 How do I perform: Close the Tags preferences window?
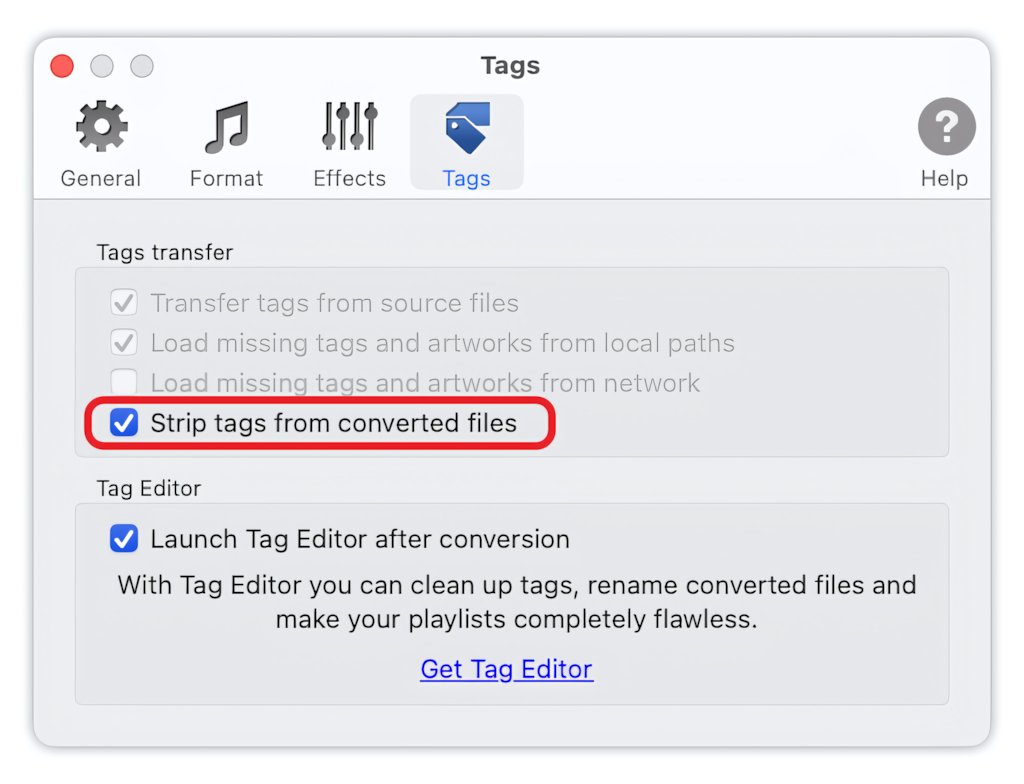pyautogui.click(x=62, y=66)
